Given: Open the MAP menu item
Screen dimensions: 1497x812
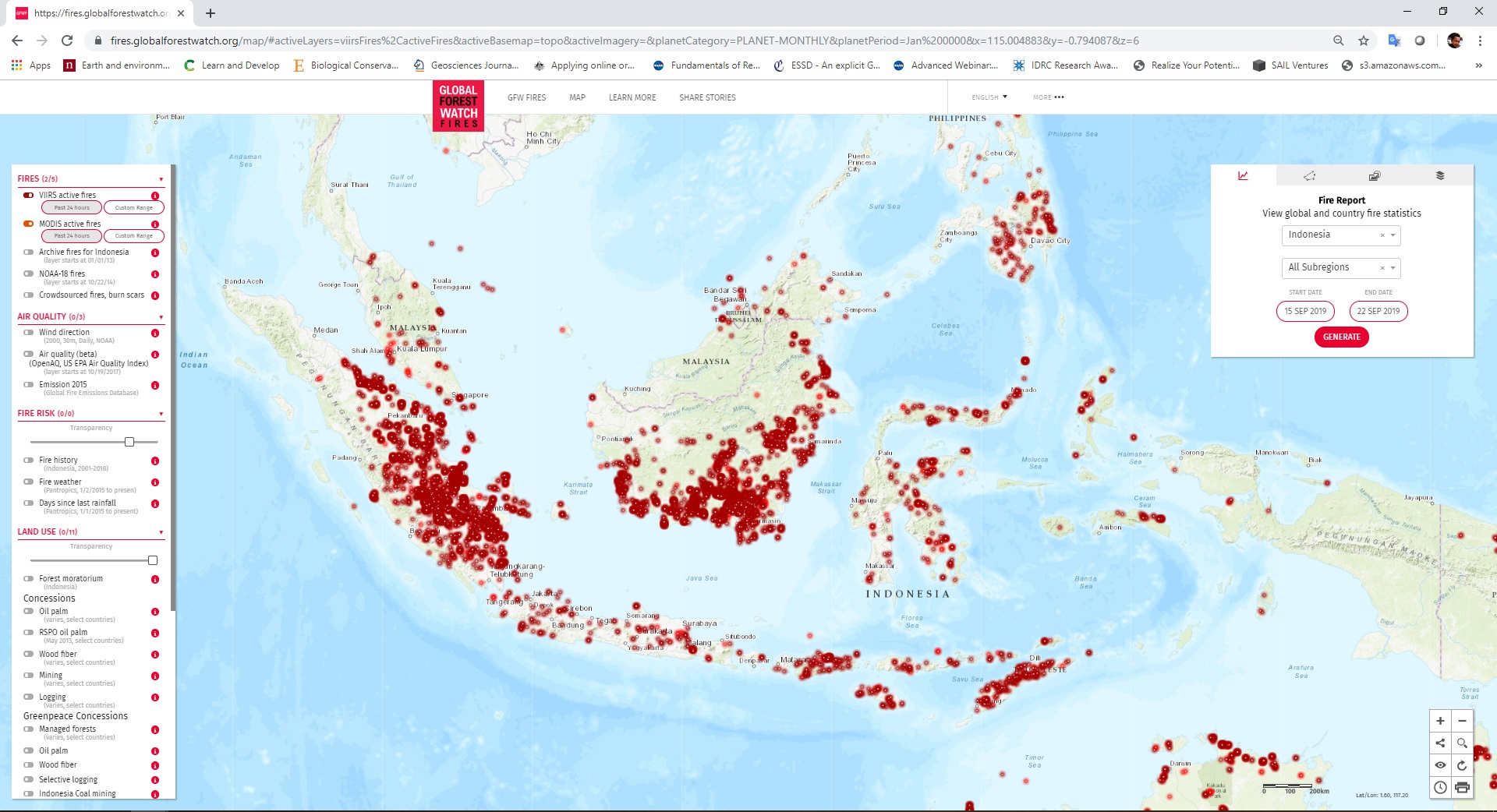Looking at the screenshot, I should (x=577, y=98).
